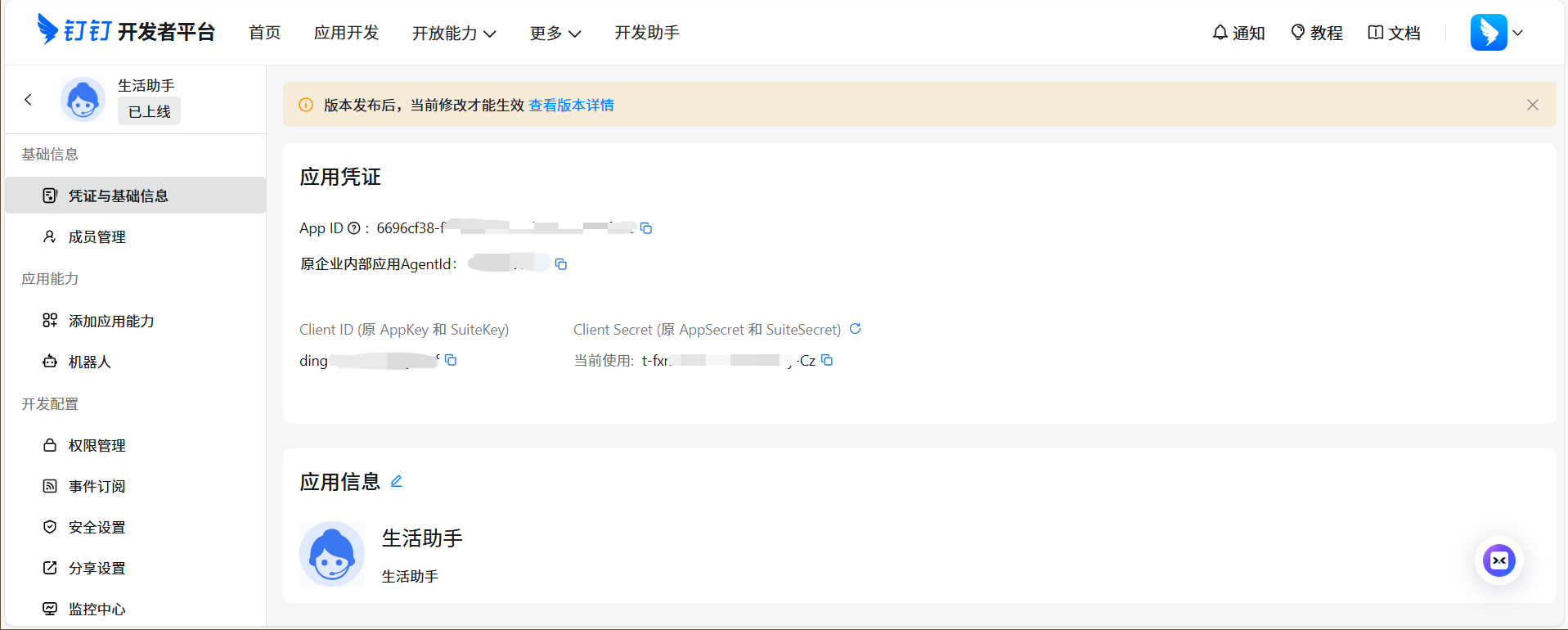Copy the Client ID value
Screen dimensions: 1568x630
[x=451, y=360]
